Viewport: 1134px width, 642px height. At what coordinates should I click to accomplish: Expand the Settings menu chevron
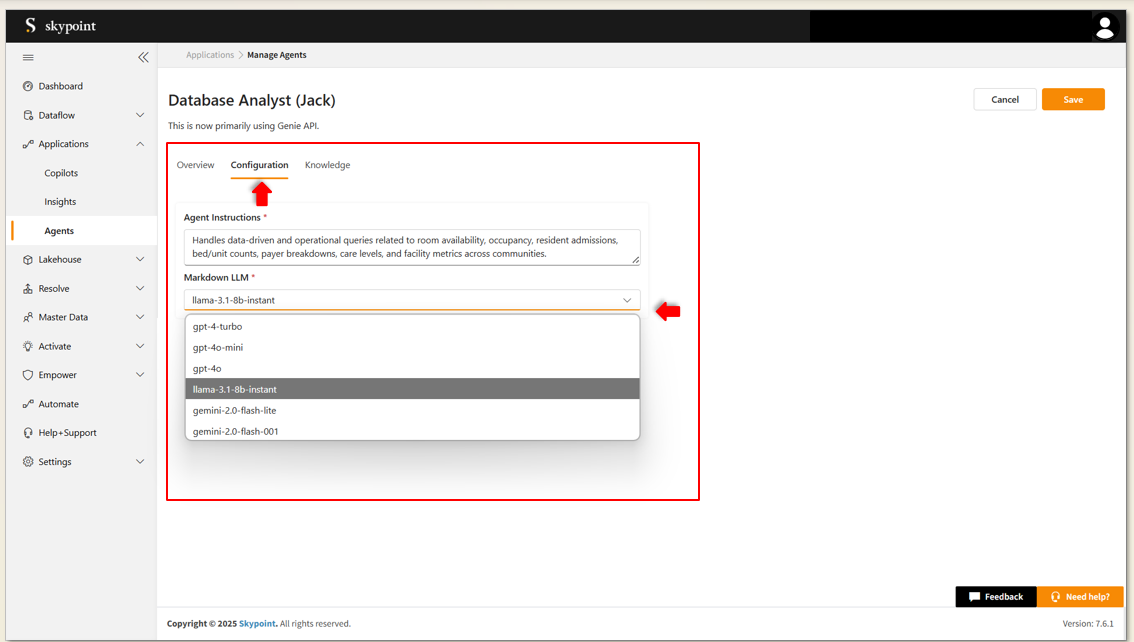pos(140,462)
